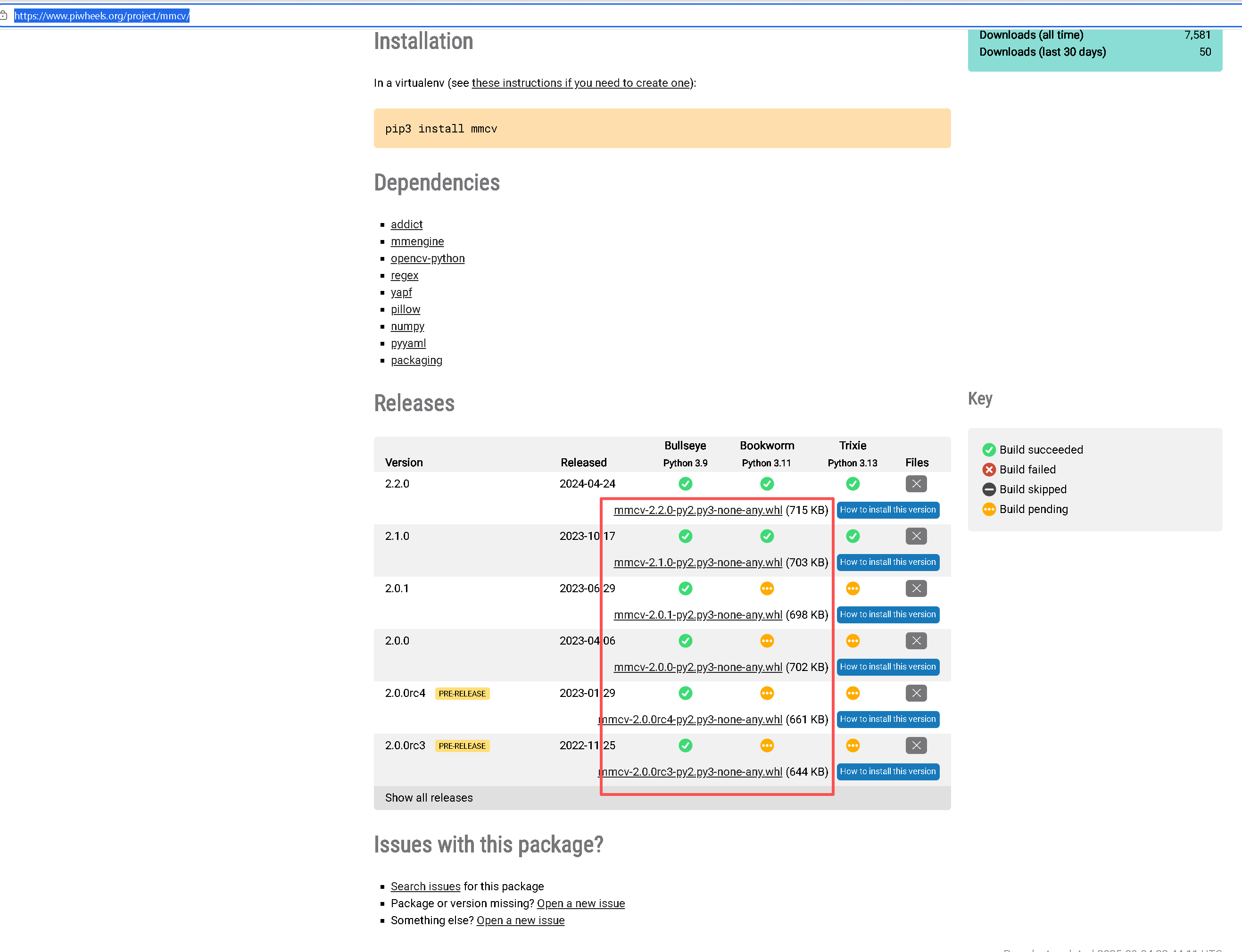
Task: Download the mmcv-2.0.0 wheel file
Action: pyautogui.click(x=697, y=668)
